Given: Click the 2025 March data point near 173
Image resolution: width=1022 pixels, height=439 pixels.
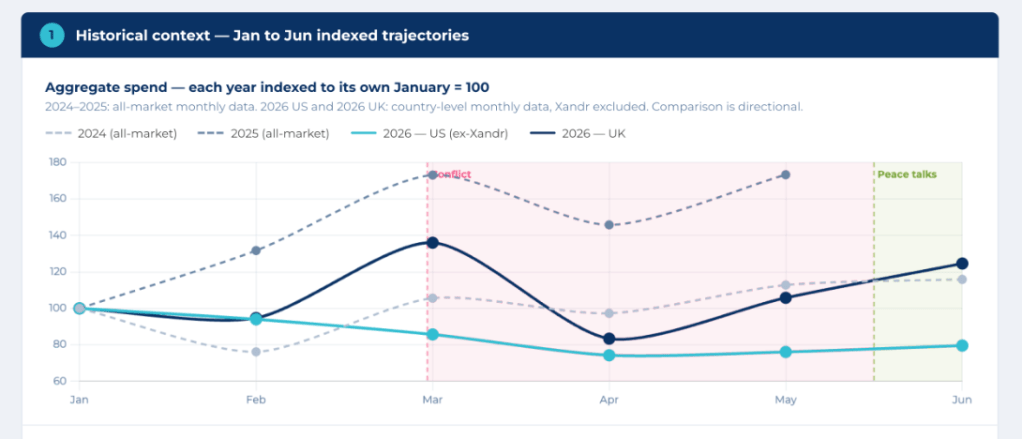Looking at the screenshot, I should [432, 175].
